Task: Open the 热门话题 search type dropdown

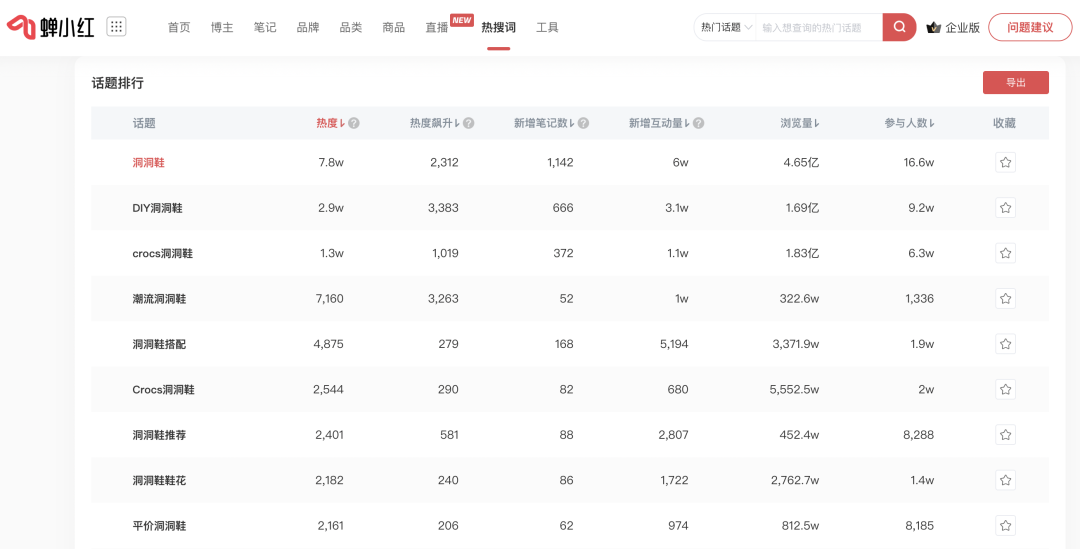Action: (x=726, y=28)
